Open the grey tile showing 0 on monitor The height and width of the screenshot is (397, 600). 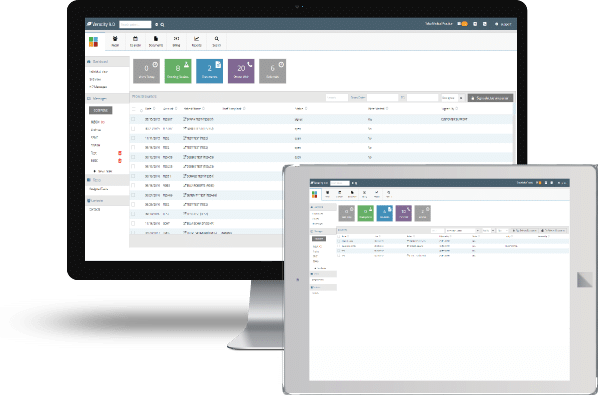coord(146,71)
